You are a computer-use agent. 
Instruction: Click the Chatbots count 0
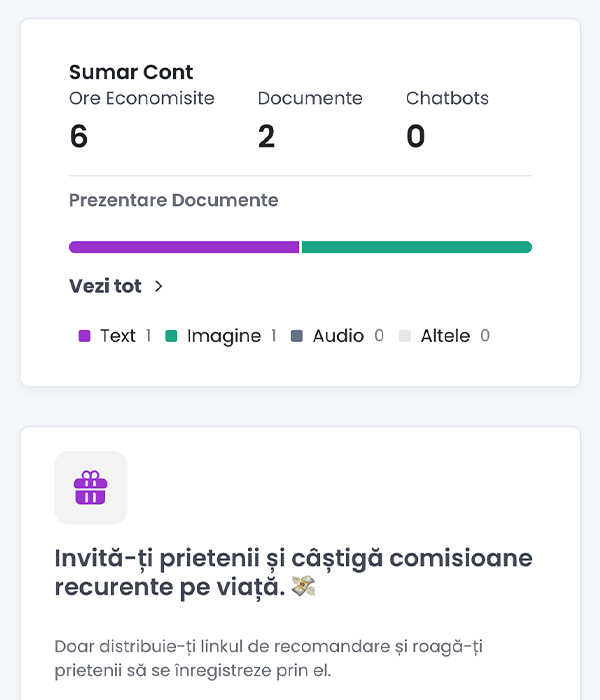(416, 136)
